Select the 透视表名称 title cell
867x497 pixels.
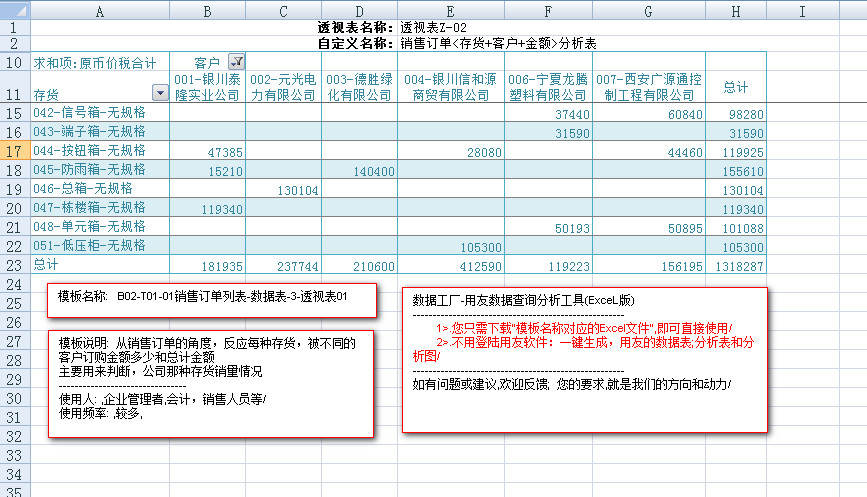(x=355, y=28)
